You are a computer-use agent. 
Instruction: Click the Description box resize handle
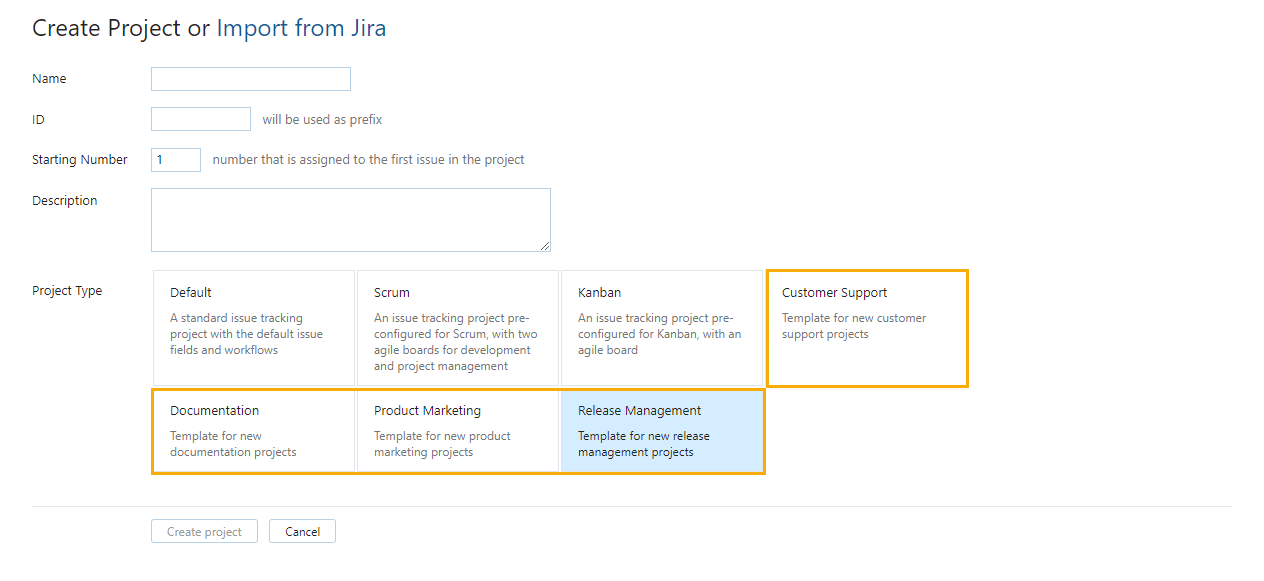click(x=545, y=246)
